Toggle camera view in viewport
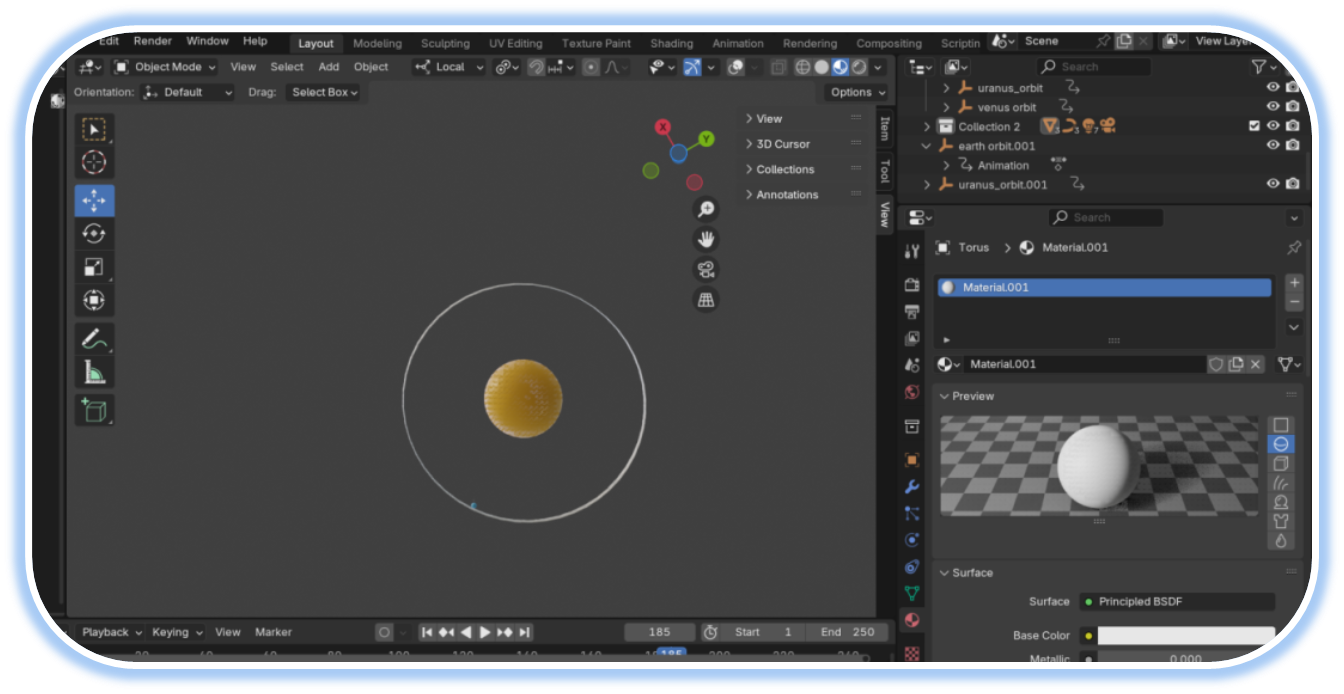The width and height of the screenshot is (1344, 694). (706, 270)
